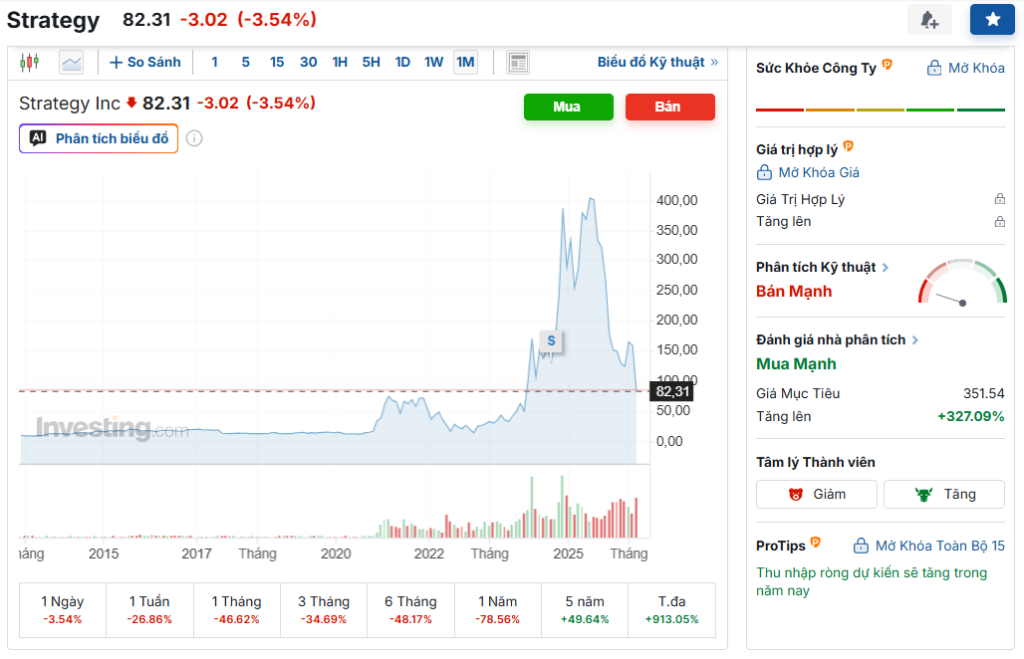Select the 30 minute interval

pyautogui.click(x=308, y=62)
